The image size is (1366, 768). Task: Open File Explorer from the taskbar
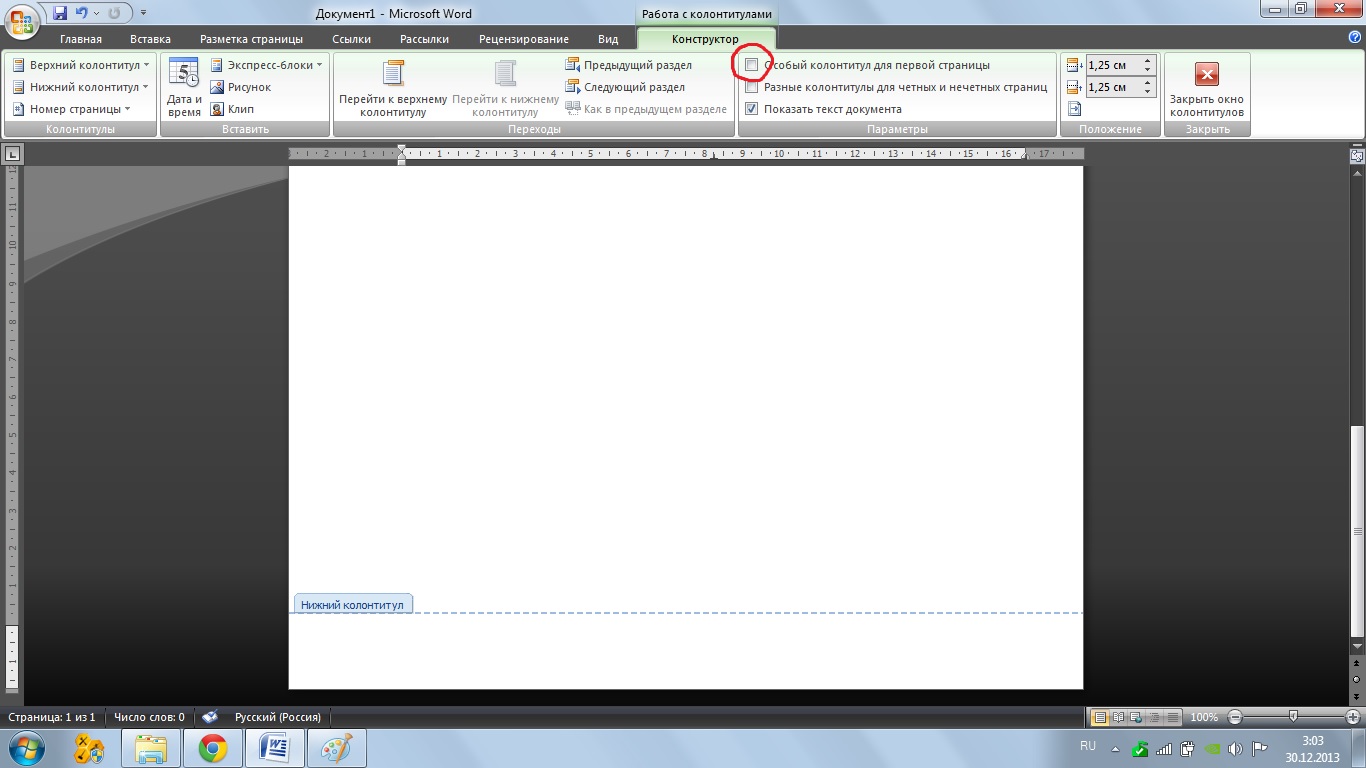pyautogui.click(x=150, y=748)
